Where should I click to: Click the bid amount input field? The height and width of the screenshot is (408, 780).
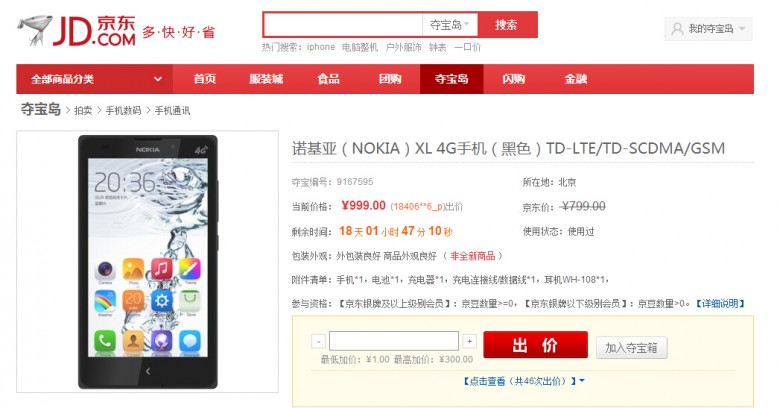click(393, 341)
